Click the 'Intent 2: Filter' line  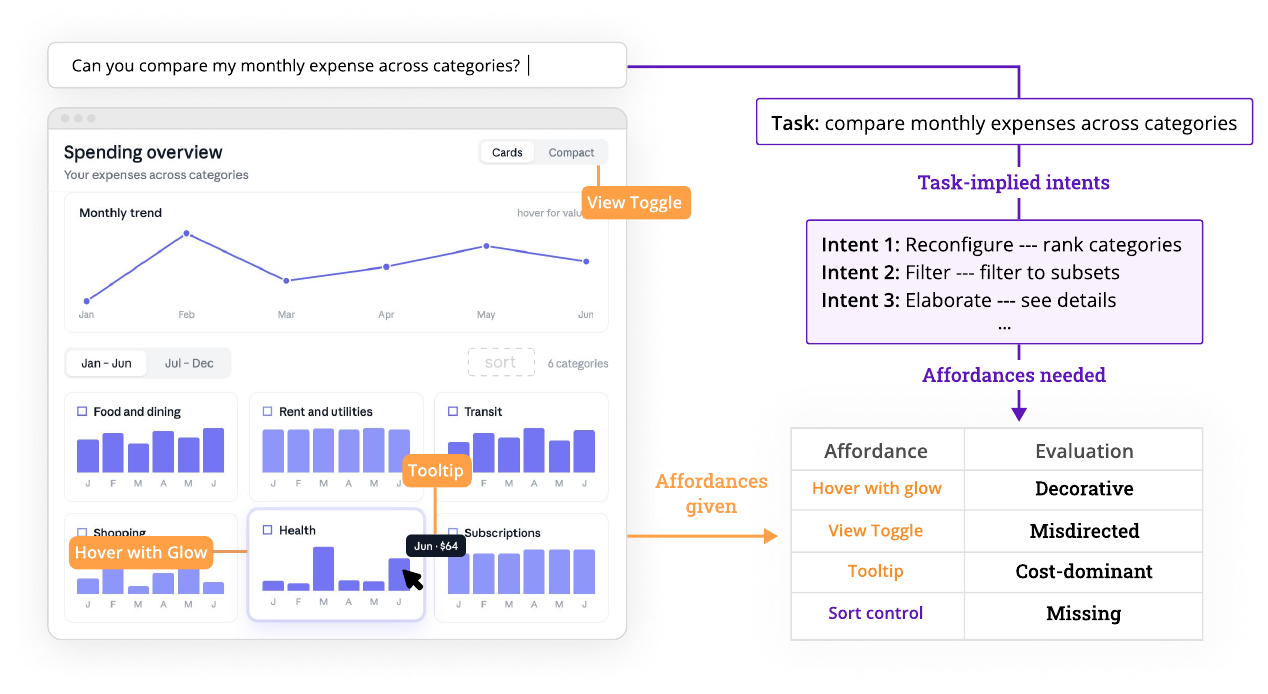970,272
